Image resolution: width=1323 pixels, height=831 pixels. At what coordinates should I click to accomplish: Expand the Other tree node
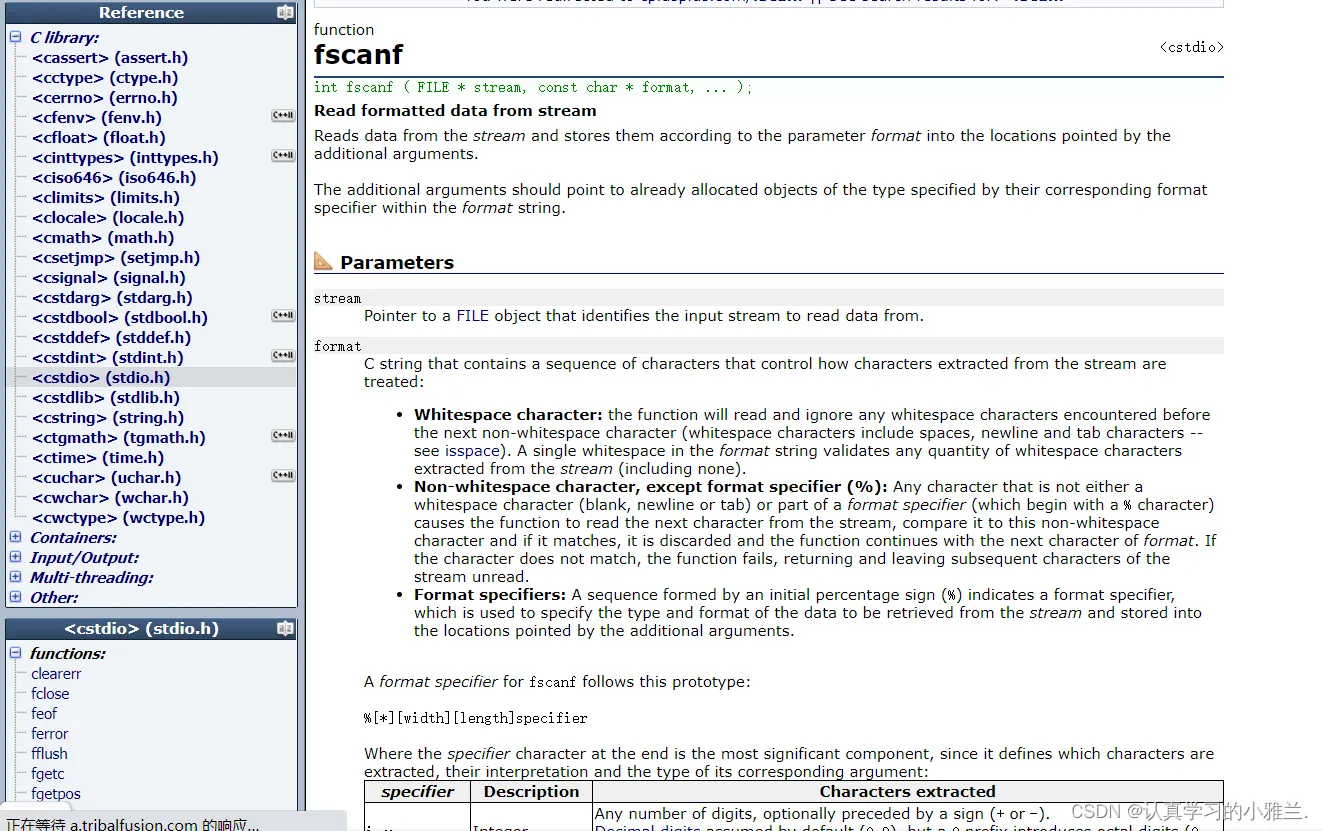coord(15,597)
